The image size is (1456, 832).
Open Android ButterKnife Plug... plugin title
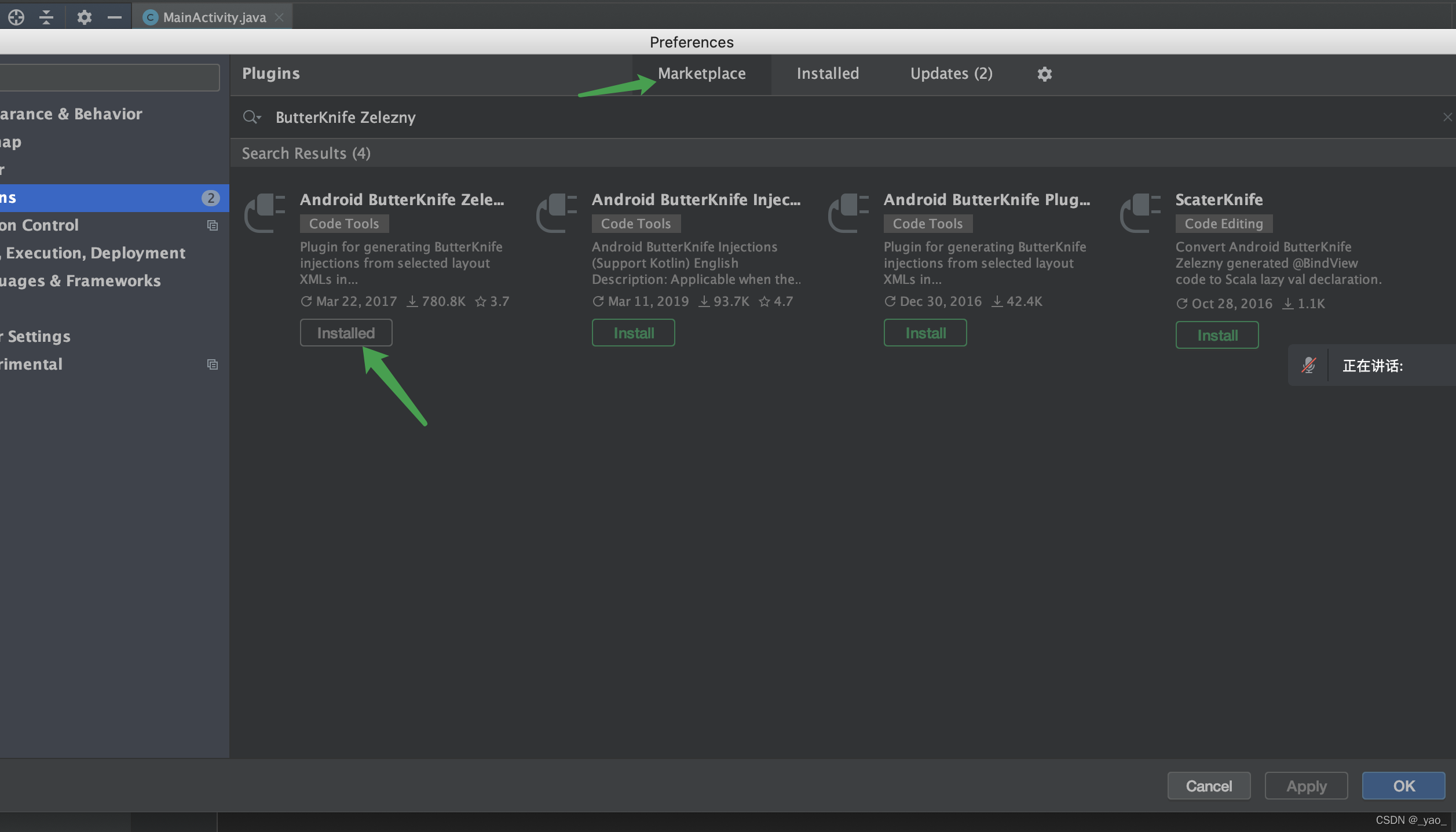click(987, 199)
